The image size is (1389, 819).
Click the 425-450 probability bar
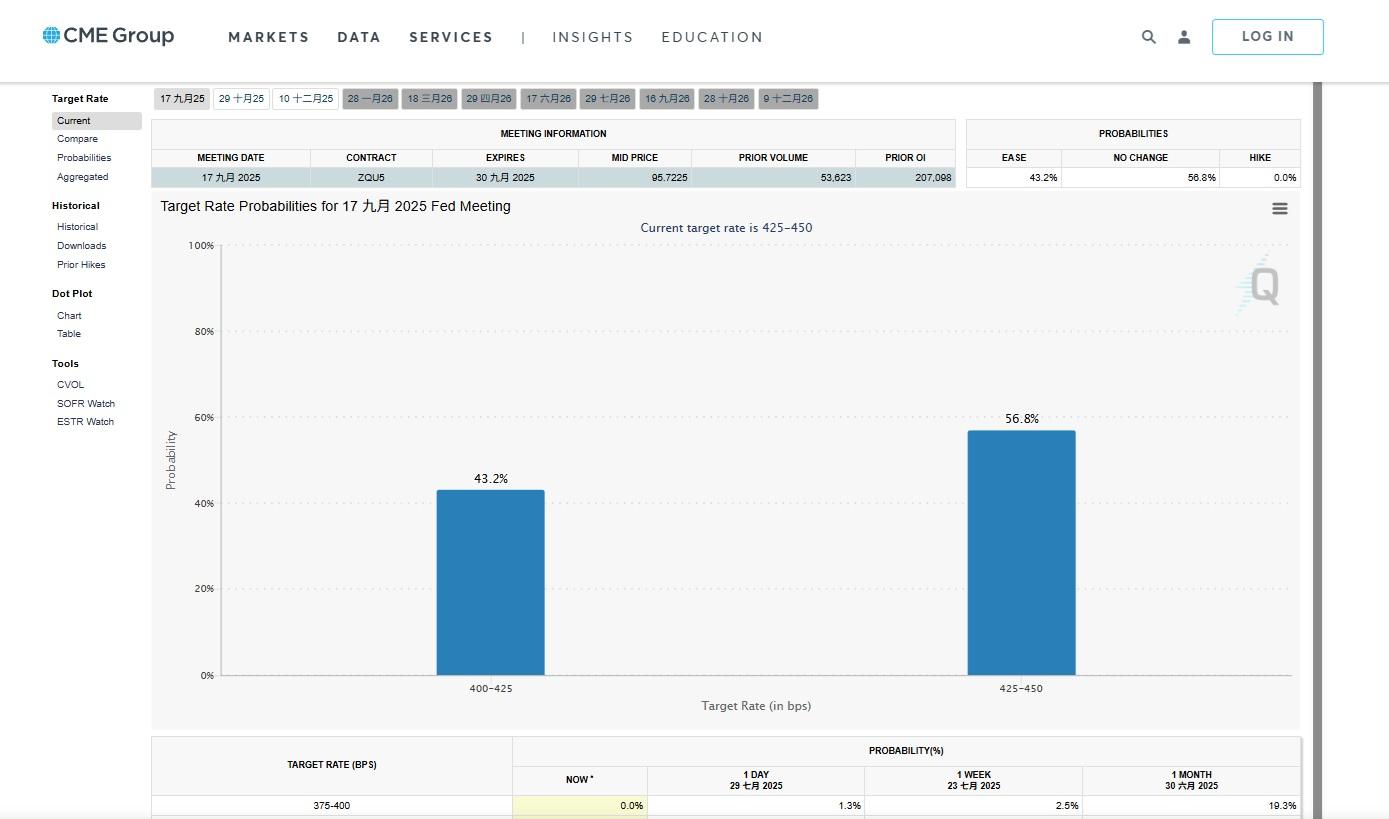pos(1021,553)
